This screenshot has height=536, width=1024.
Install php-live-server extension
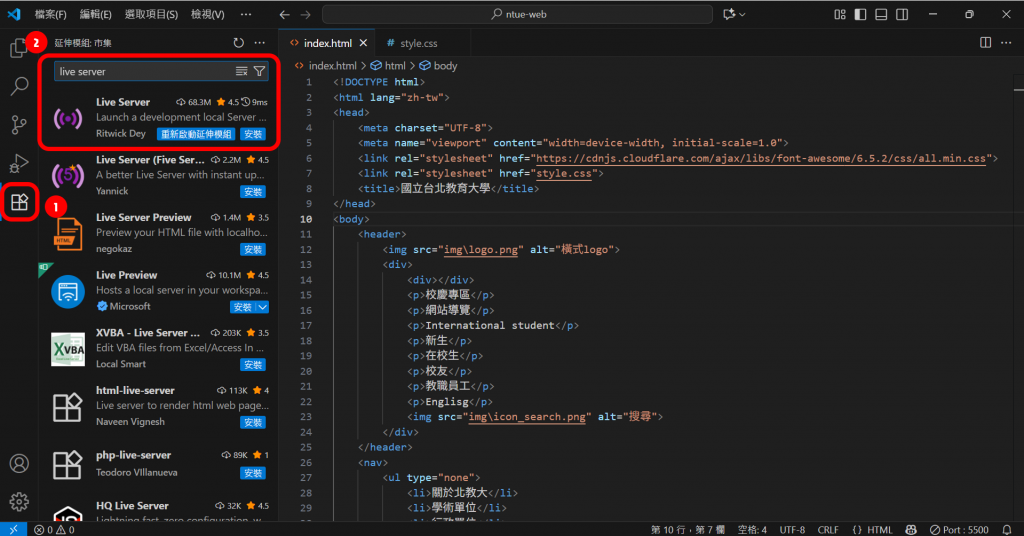pos(253,473)
